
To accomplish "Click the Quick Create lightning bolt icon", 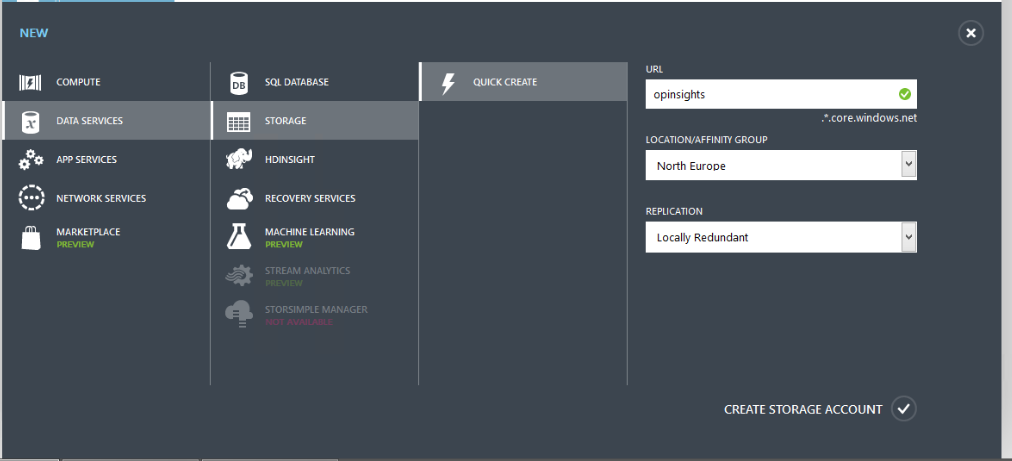I will 448,82.
